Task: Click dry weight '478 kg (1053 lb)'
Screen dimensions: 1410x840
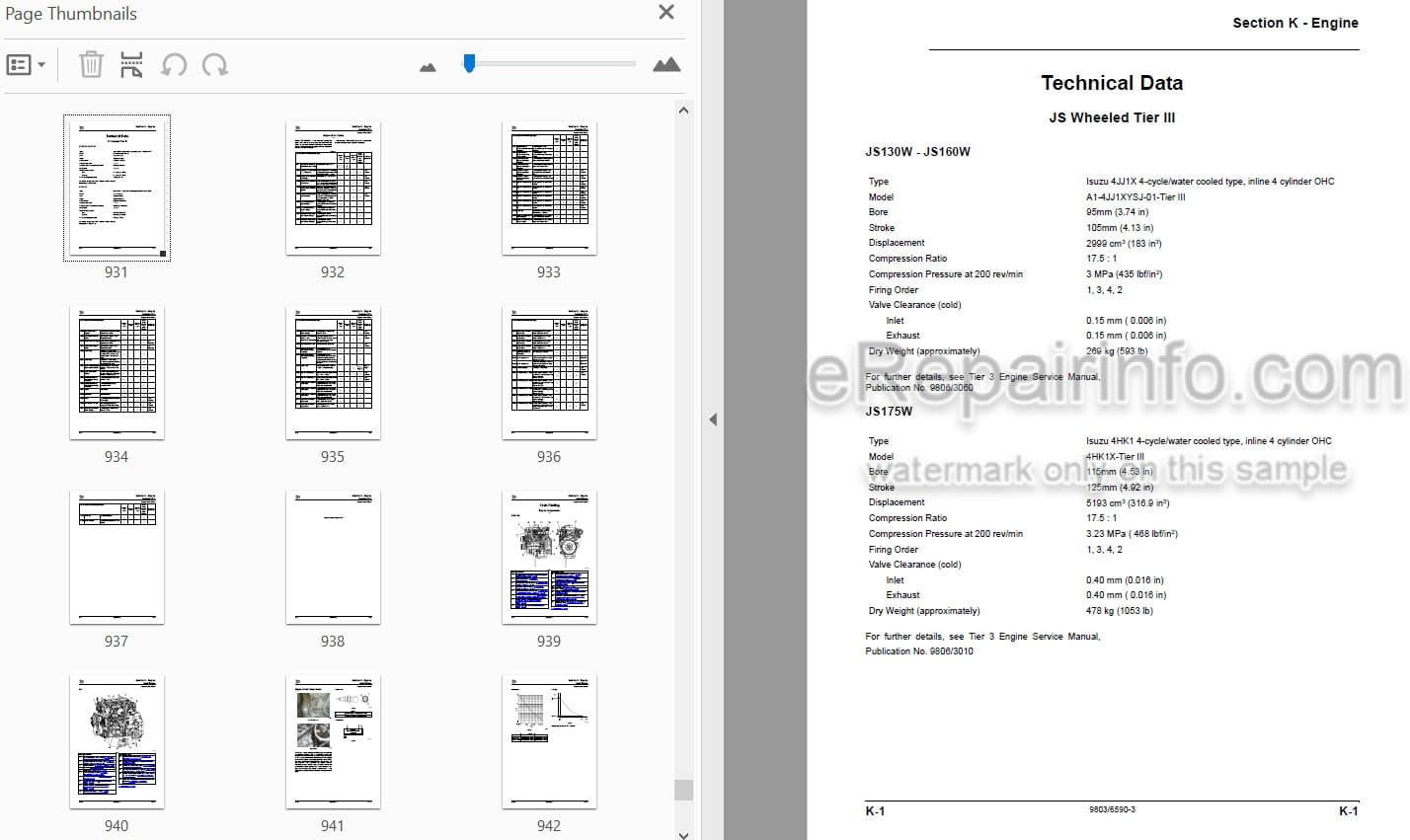Action: point(1120,611)
